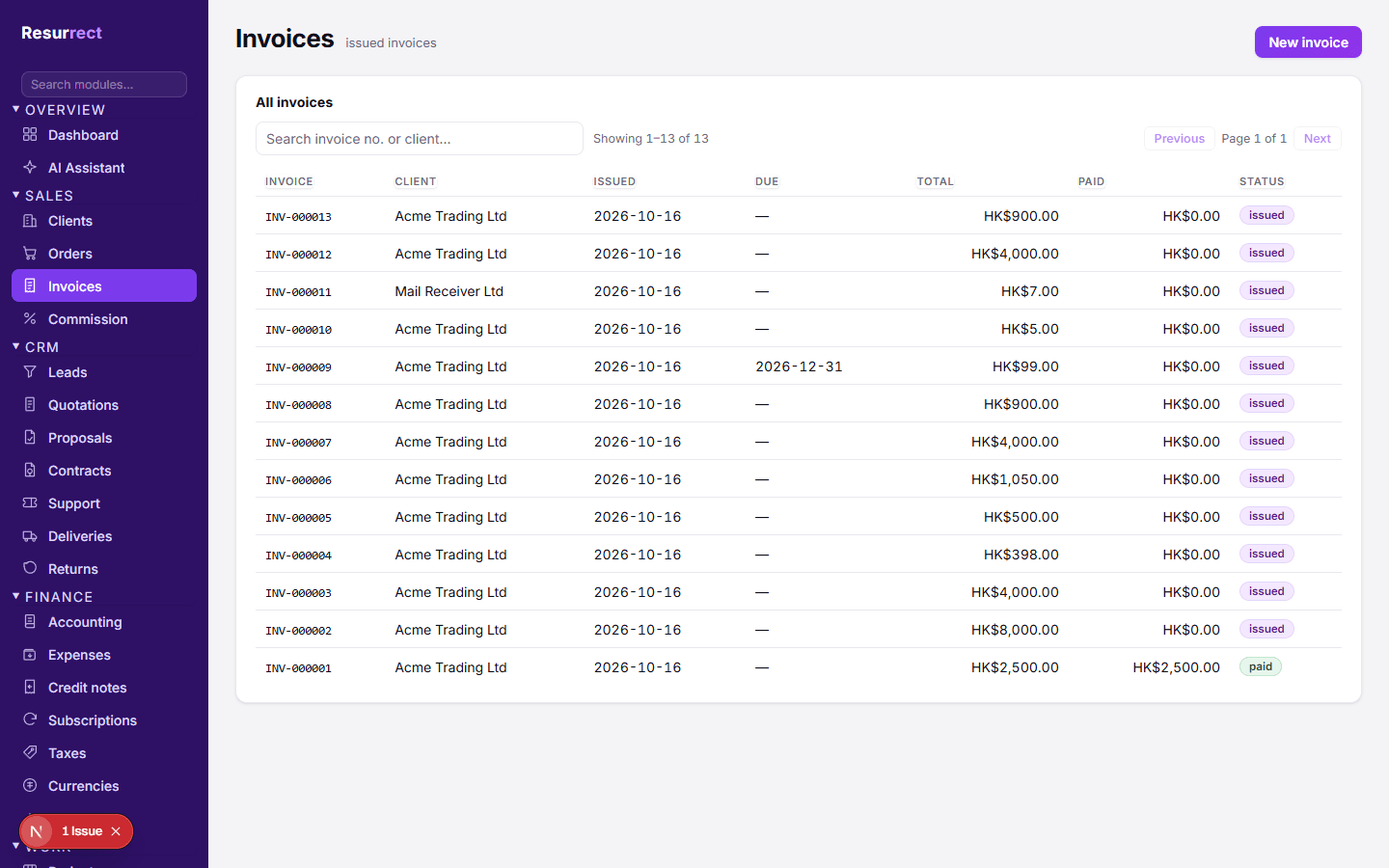Open the AI Assistant menu item
Viewport: 1389px width, 868px height.
104,168
